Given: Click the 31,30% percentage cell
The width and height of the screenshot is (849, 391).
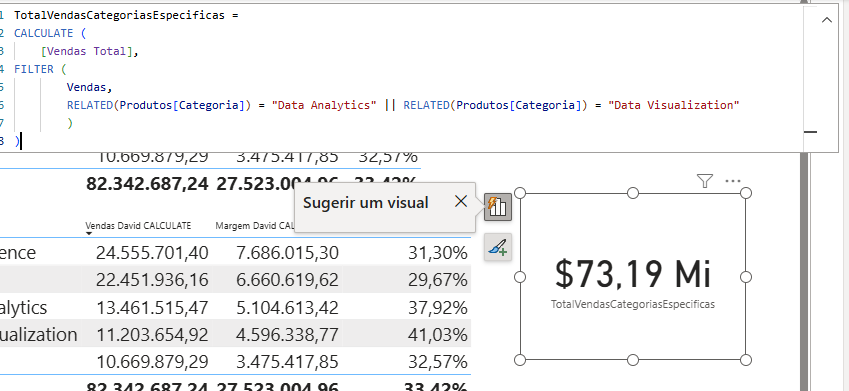Looking at the screenshot, I should point(437,252).
